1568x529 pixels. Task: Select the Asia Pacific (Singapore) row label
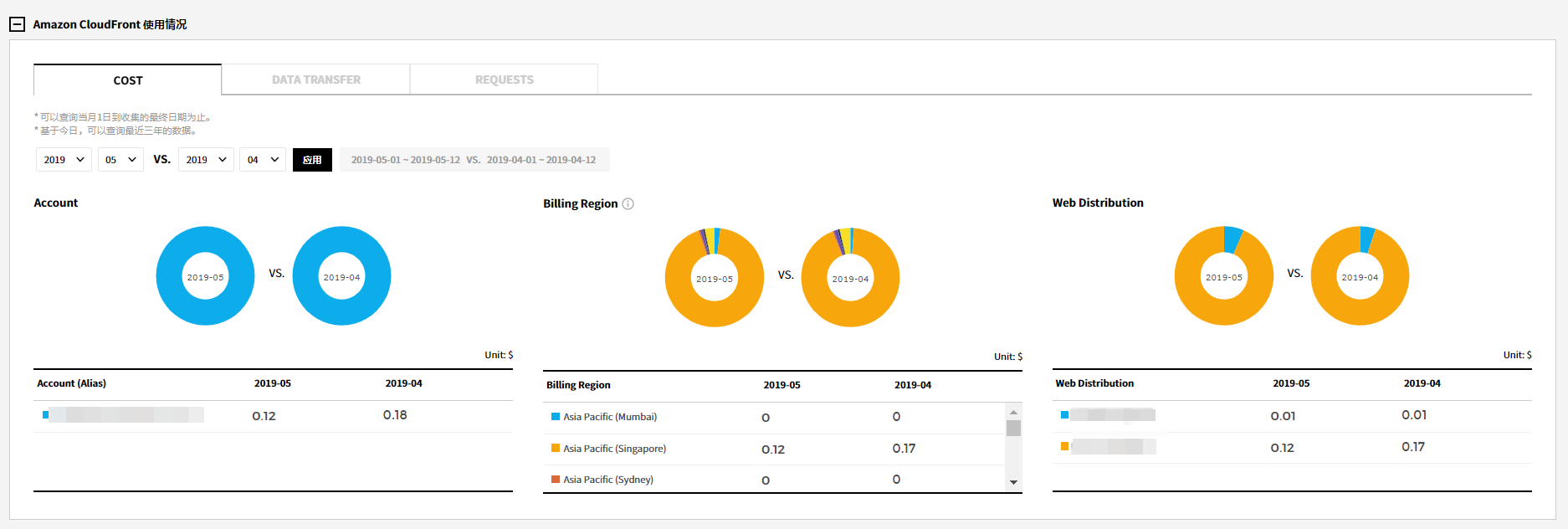[x=614, y=449]
